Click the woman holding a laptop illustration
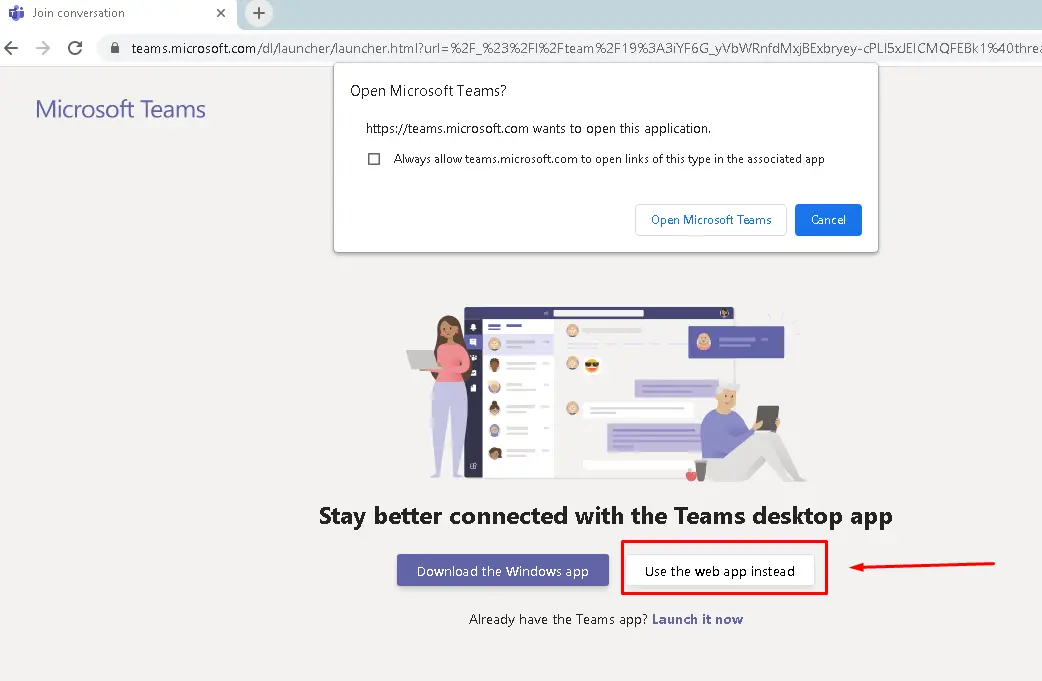The height and width of the screenshot is (681, 1042). [447, 395]
